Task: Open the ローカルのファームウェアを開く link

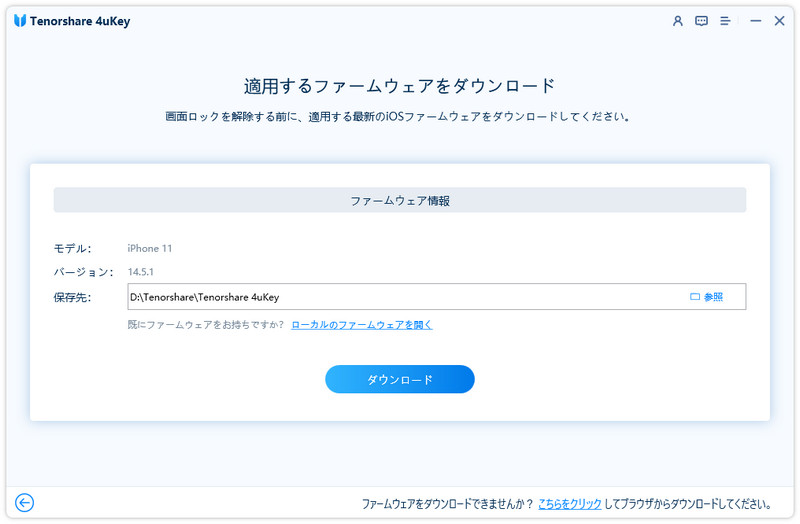Action: [362, 325]
